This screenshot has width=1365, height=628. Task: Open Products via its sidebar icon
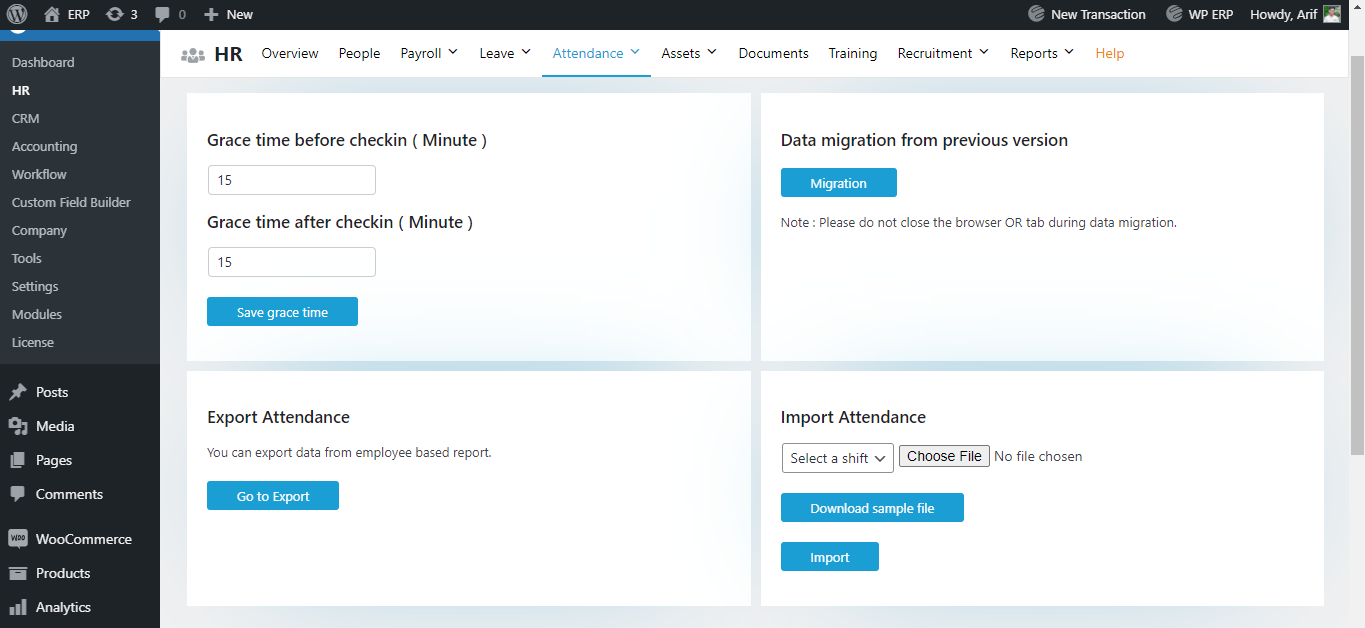click(17, 573)
